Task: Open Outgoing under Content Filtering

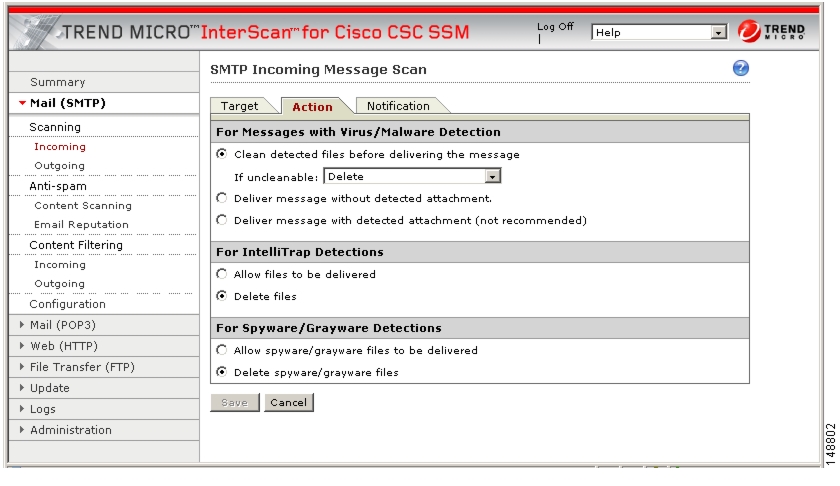Action: coord(59,283)
